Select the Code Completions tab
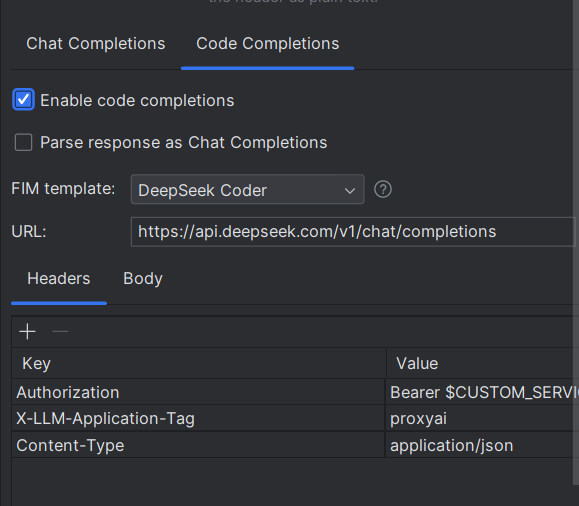Screen dimensions: 579x506 (x=267, y=44)
